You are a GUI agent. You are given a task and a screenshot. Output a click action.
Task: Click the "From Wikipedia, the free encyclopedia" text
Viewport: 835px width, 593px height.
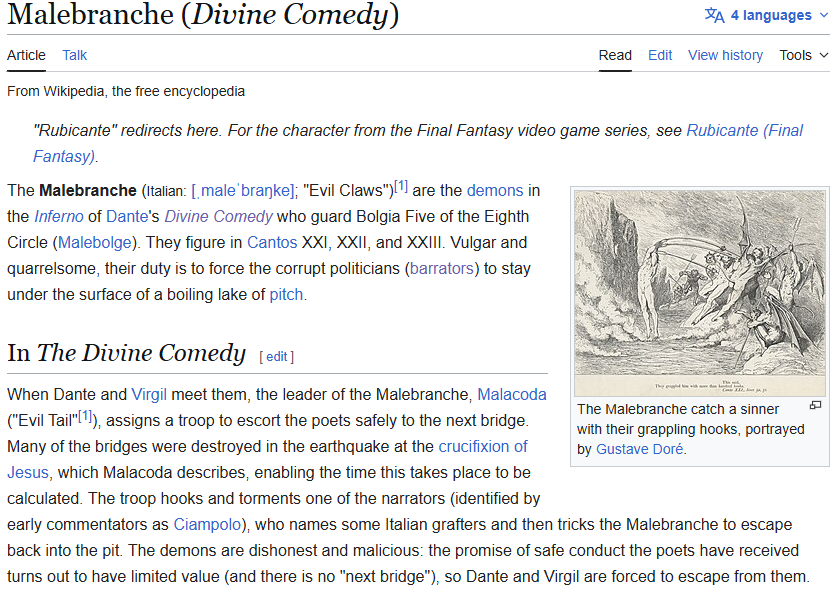point(126,92)
